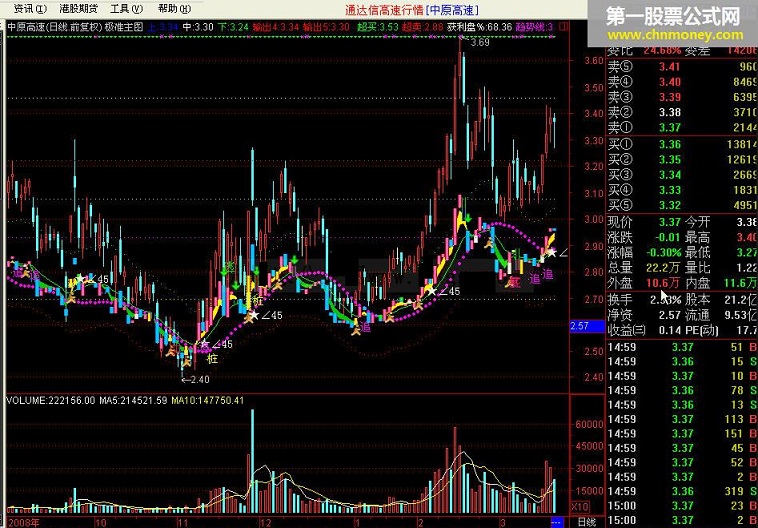Click the 输出5:3.30 indicator label
This screenshot has width=758, height=528.
click(326, 27)
